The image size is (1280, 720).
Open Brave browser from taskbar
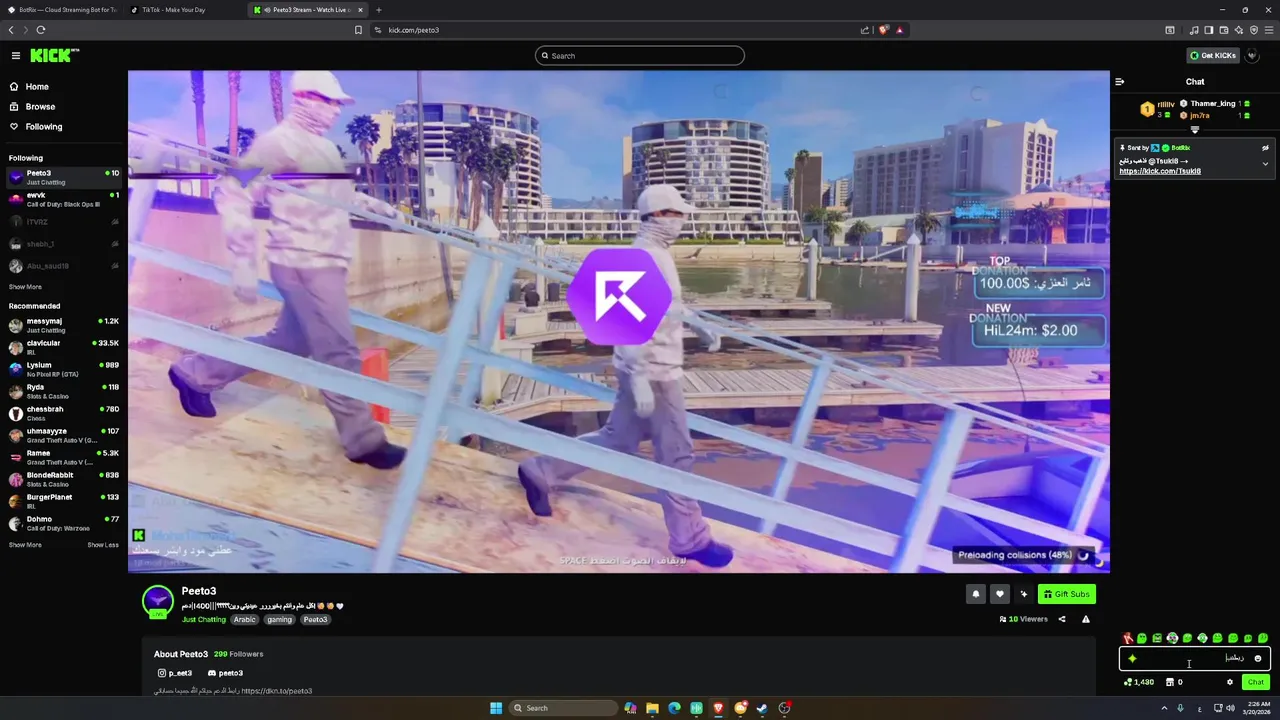(x=718, y=708)
